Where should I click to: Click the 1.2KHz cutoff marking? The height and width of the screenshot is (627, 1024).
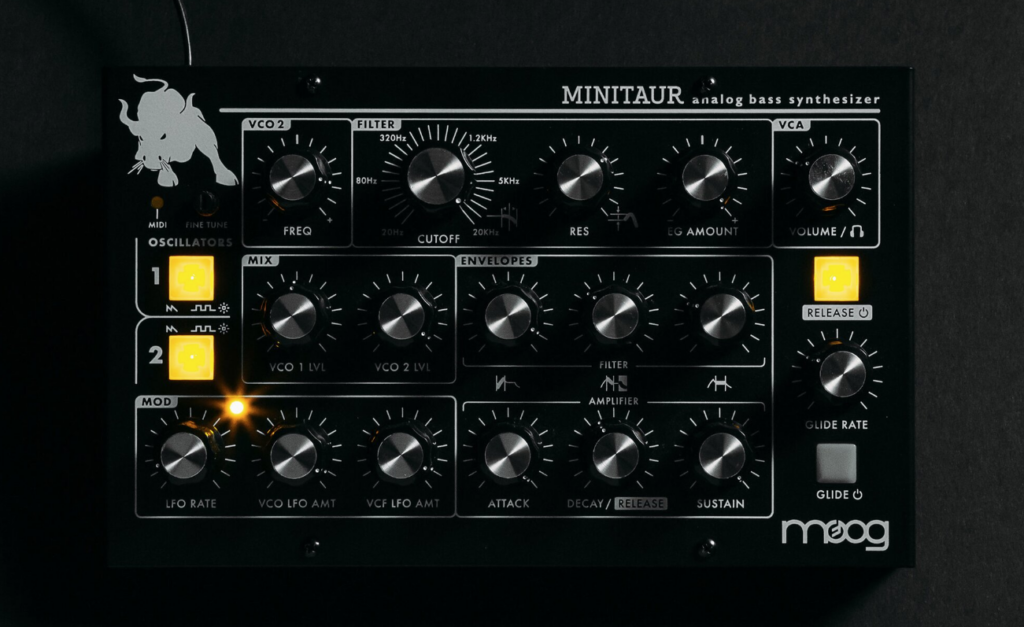pos(482,138)
